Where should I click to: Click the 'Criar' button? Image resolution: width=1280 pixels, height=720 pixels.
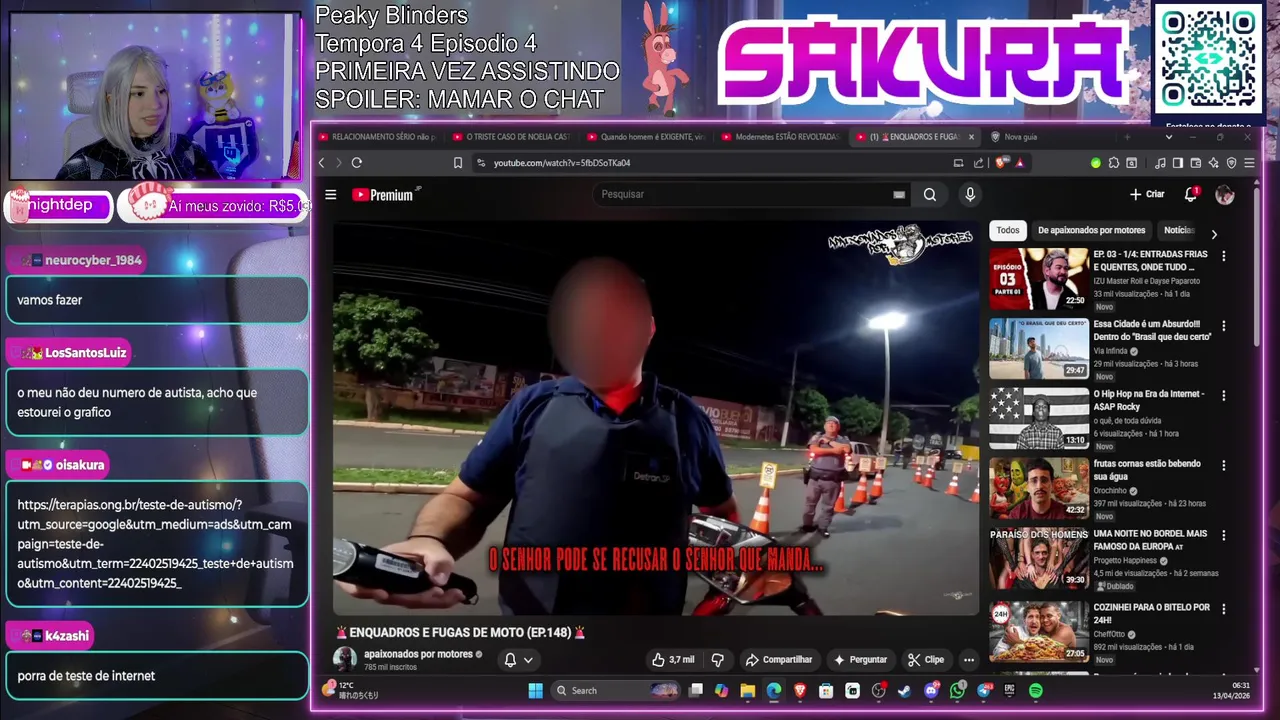click(1147, 195)
